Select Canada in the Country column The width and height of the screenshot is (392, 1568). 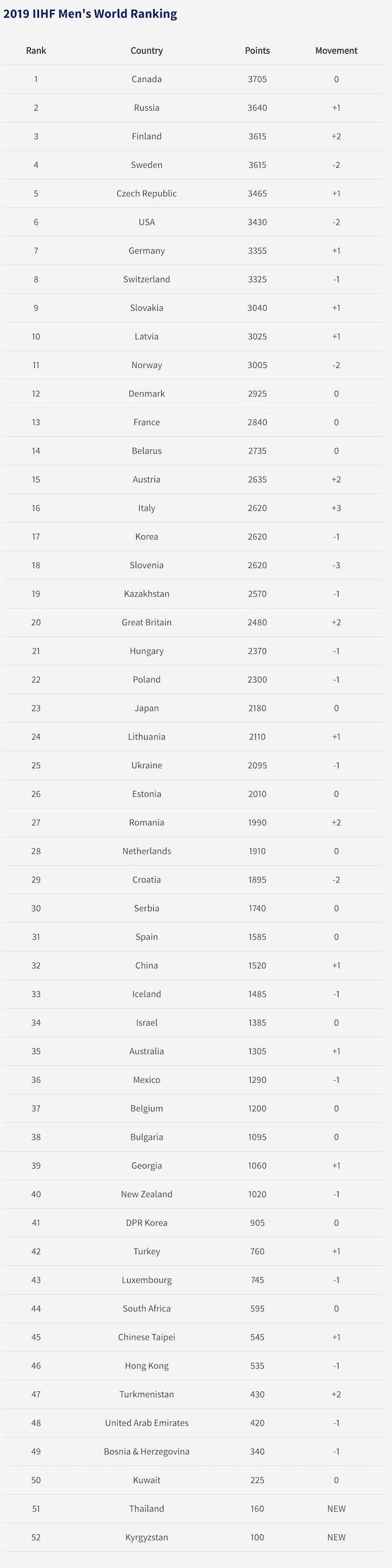146,79
